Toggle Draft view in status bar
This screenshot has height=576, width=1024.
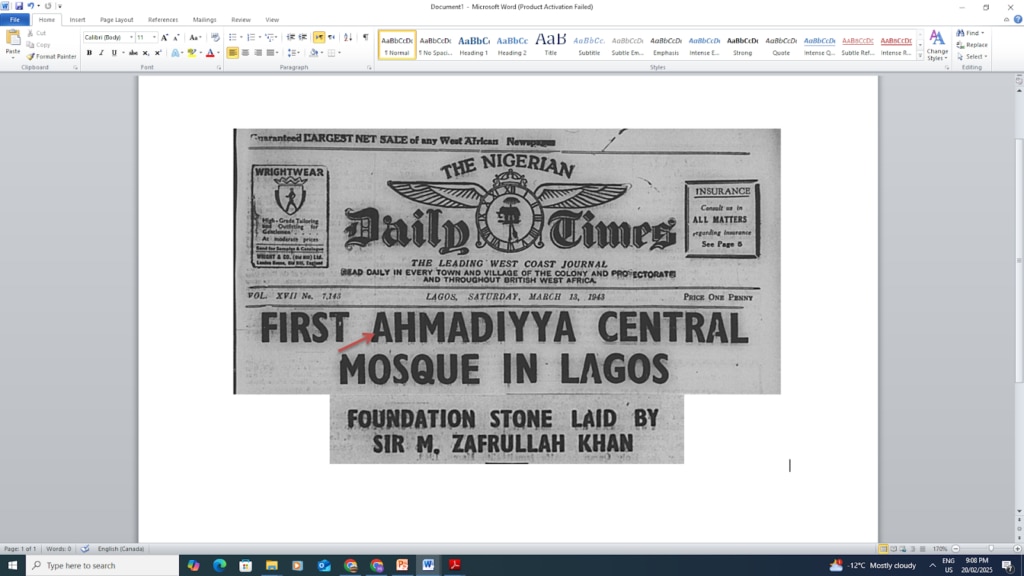coord(923,549)
